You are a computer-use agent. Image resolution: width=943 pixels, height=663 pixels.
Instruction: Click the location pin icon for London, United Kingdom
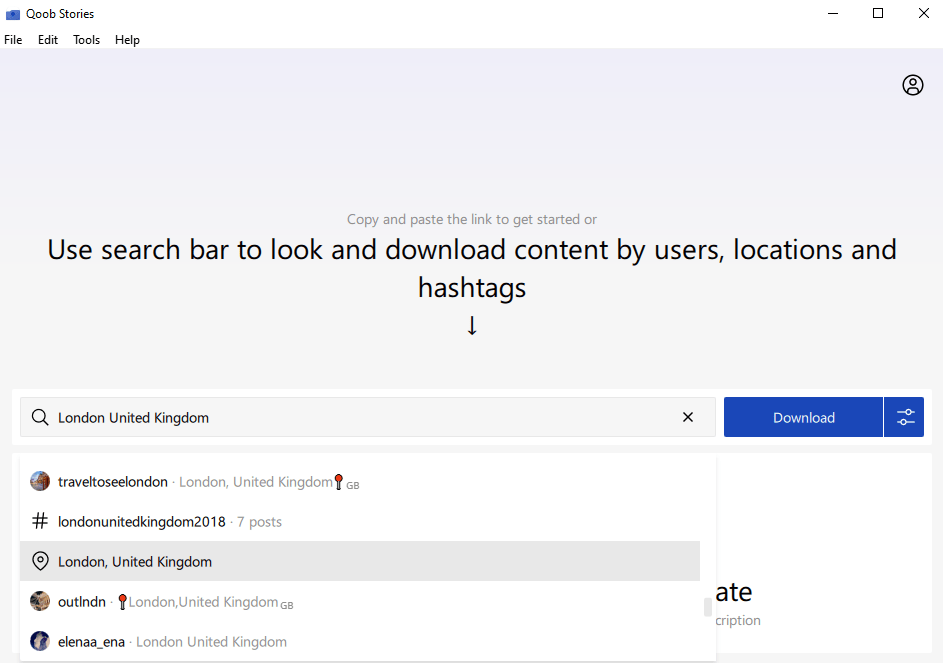coord(40,561)
